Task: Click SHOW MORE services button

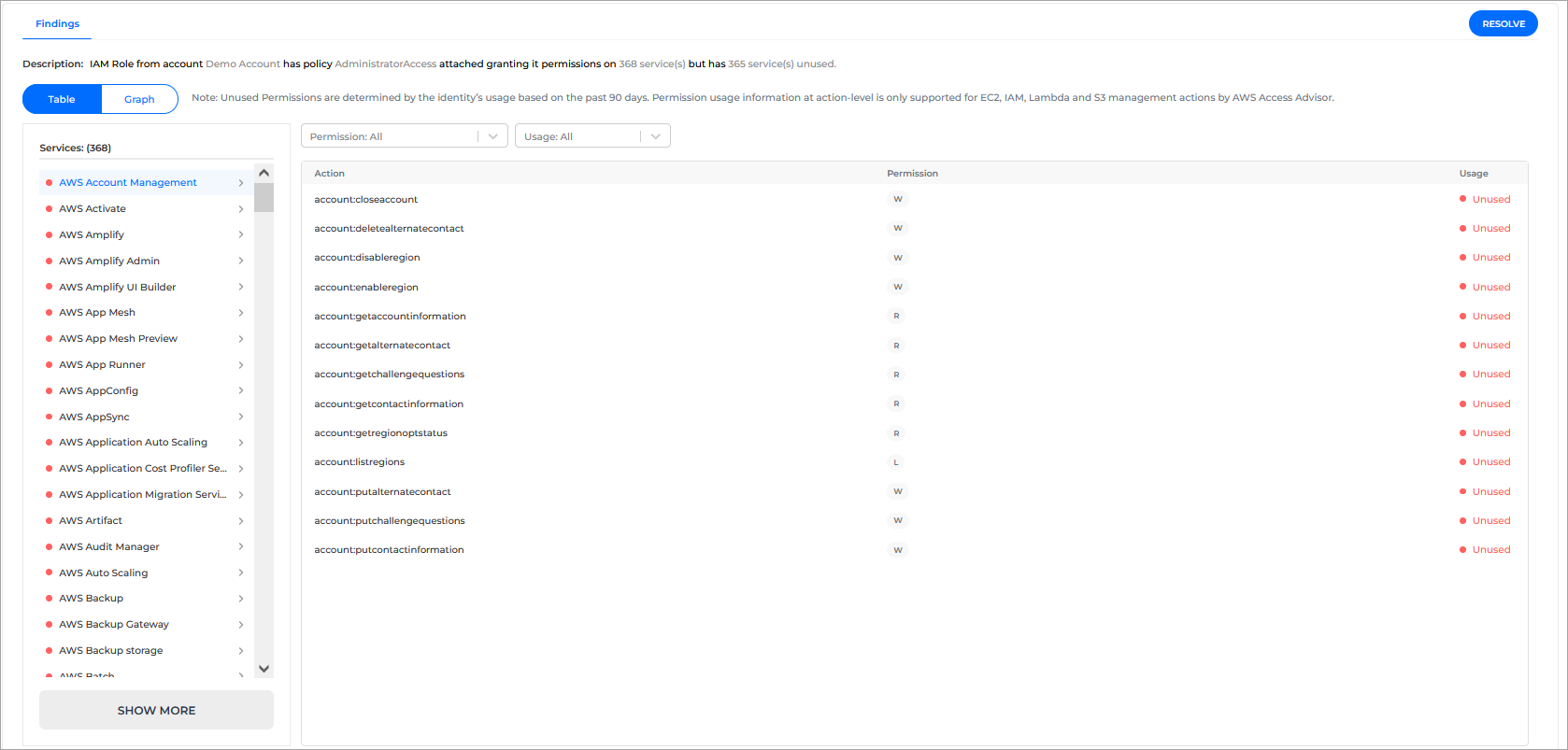Action: point(156,711)
